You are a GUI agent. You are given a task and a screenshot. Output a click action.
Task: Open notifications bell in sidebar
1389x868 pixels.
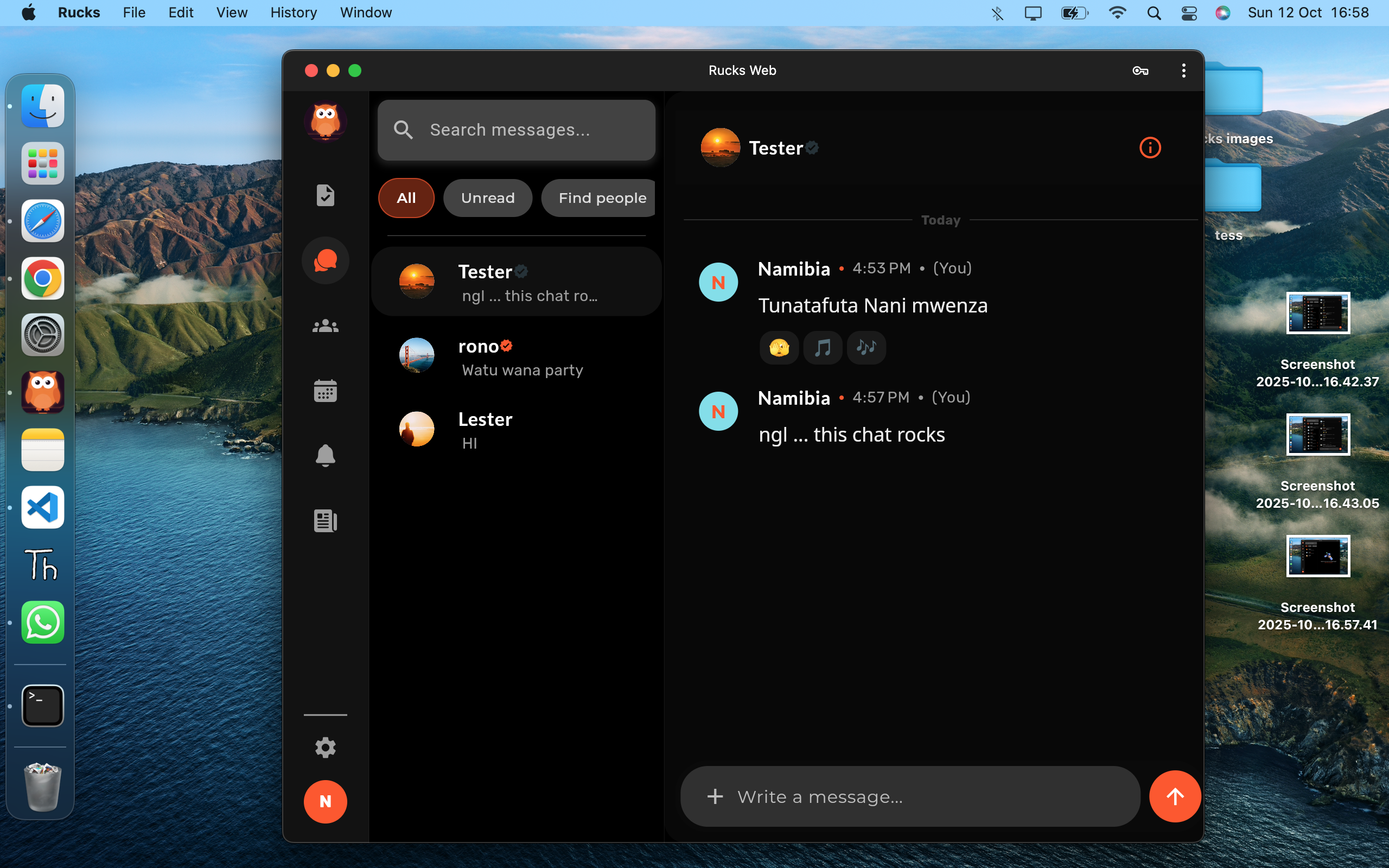coord(325,456)
